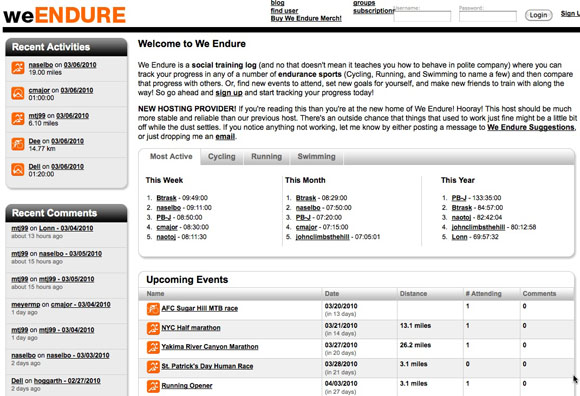Open naotoj in This Week list
Viewport: 580px width, 396px height.
[x=166, y=237]
